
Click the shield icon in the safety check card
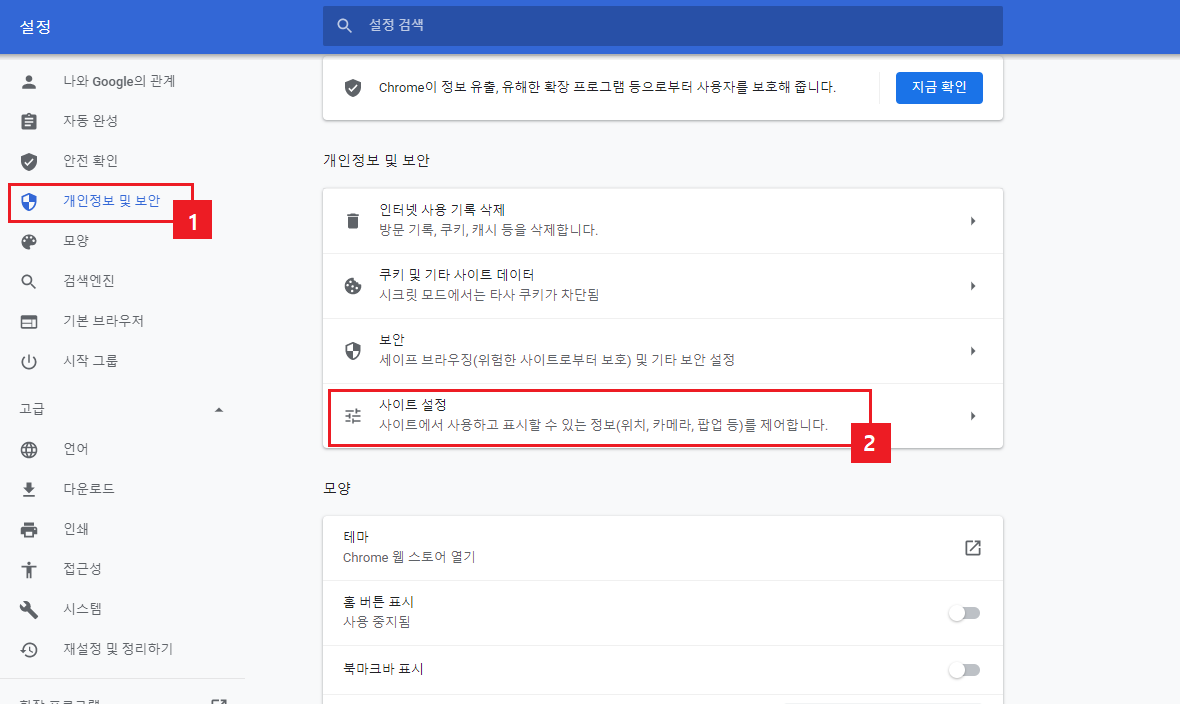(352, 88)
